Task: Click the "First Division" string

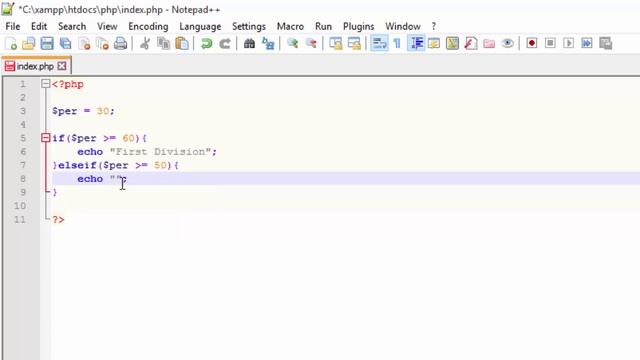Action: tap(160, 152)
